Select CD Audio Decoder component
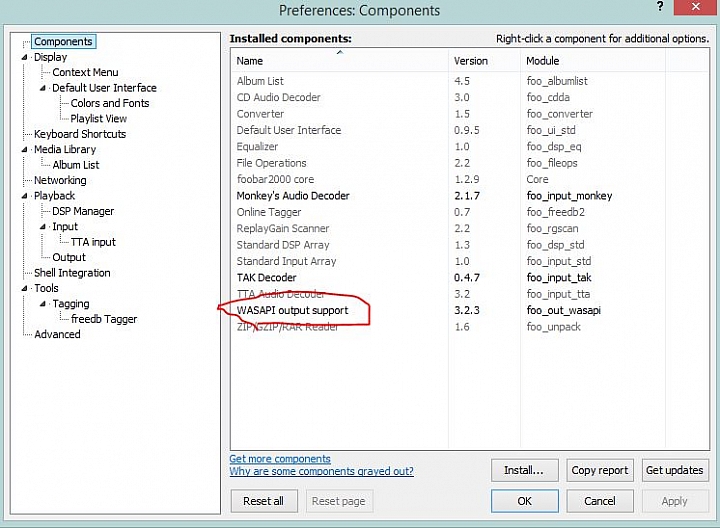This screenshot has width=720, height=528. pyautogui.click(x=469, y=98)
